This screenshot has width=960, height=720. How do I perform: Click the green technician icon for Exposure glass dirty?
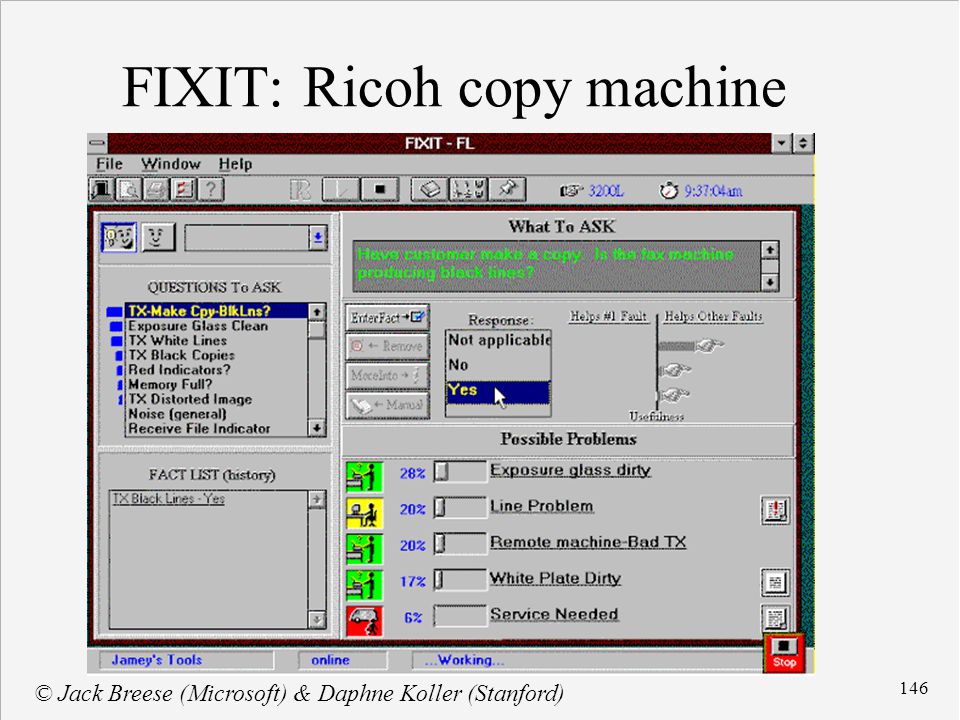pyautogui.click(x=364, y=478)
